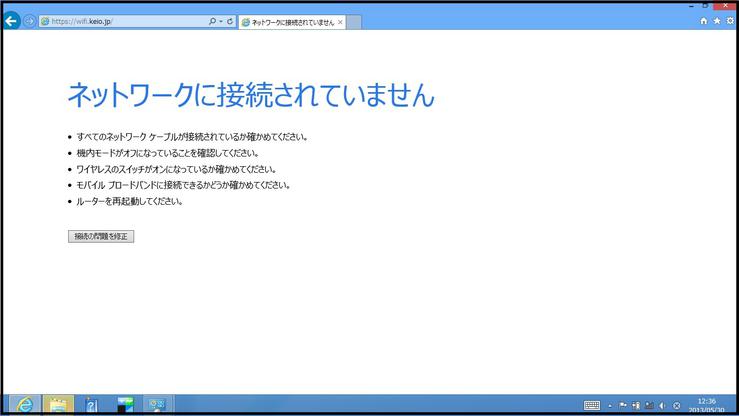Click the Forward navigation arrow
739x416 pixels.
(29, 21)
